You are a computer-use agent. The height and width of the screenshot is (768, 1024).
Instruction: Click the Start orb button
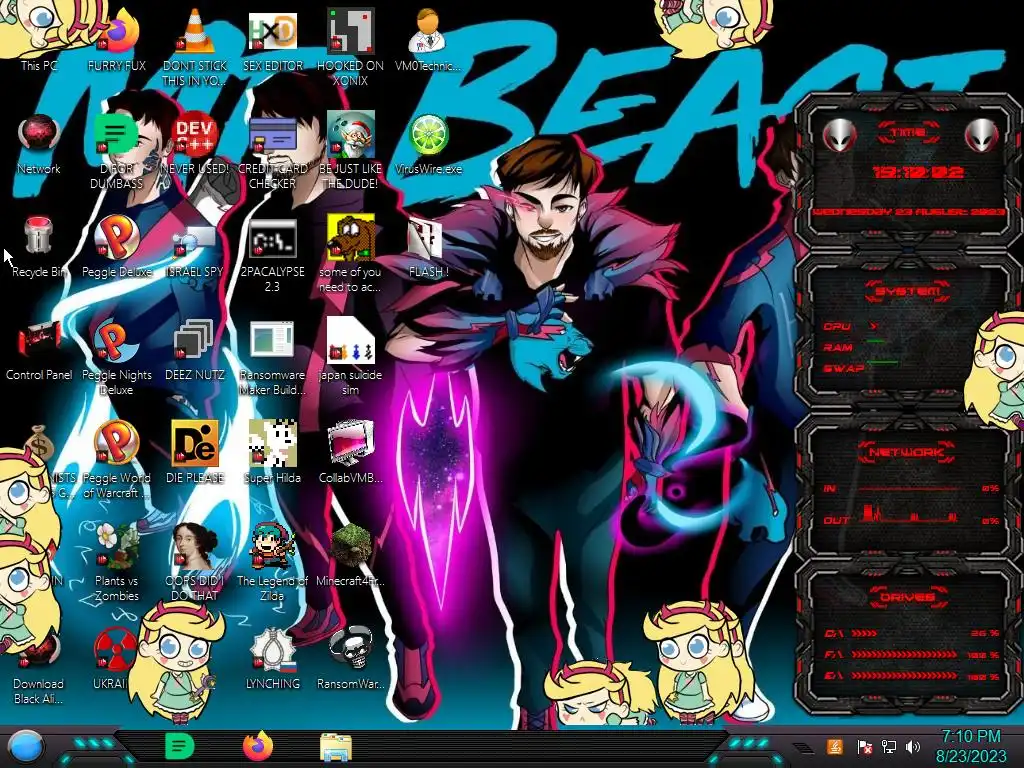(27, 747)
